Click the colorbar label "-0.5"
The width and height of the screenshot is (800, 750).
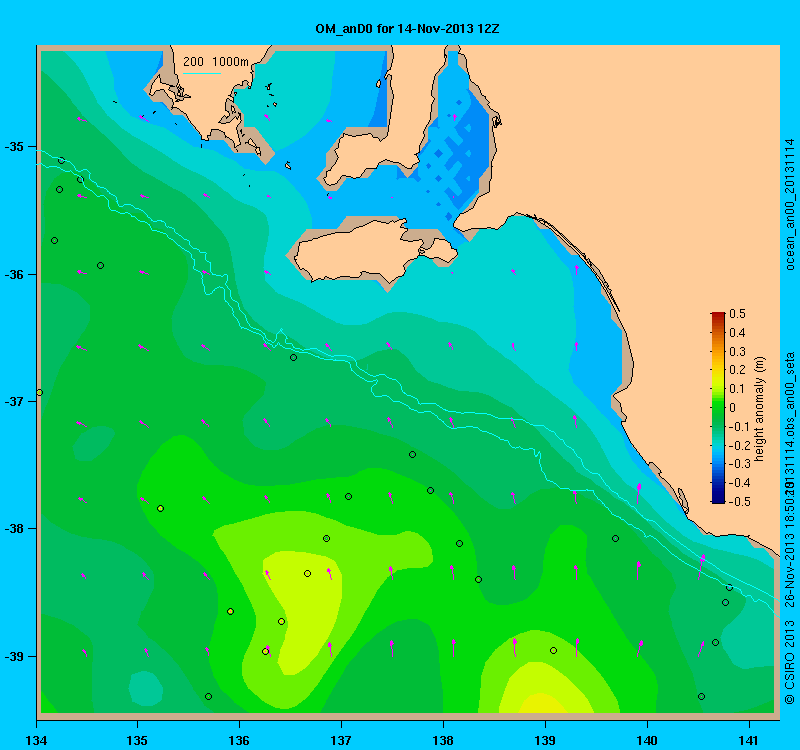point(739,502)
